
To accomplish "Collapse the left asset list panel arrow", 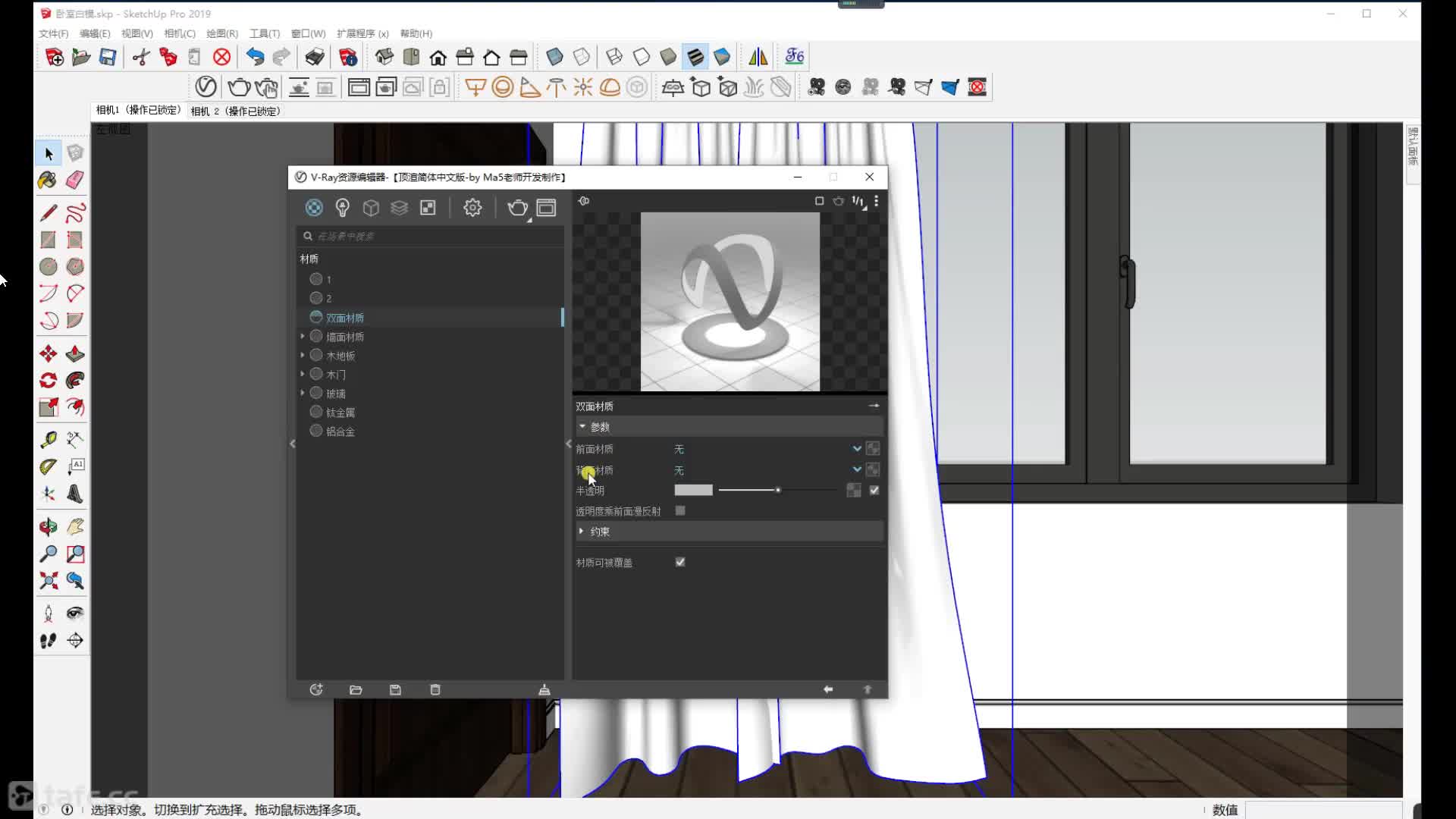I will 293,444.
